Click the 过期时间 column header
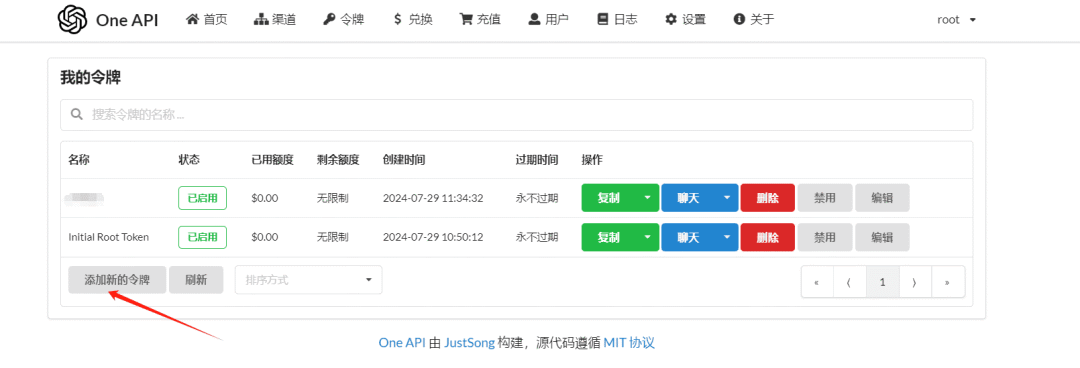The image size is (1080, 368). 537,160
